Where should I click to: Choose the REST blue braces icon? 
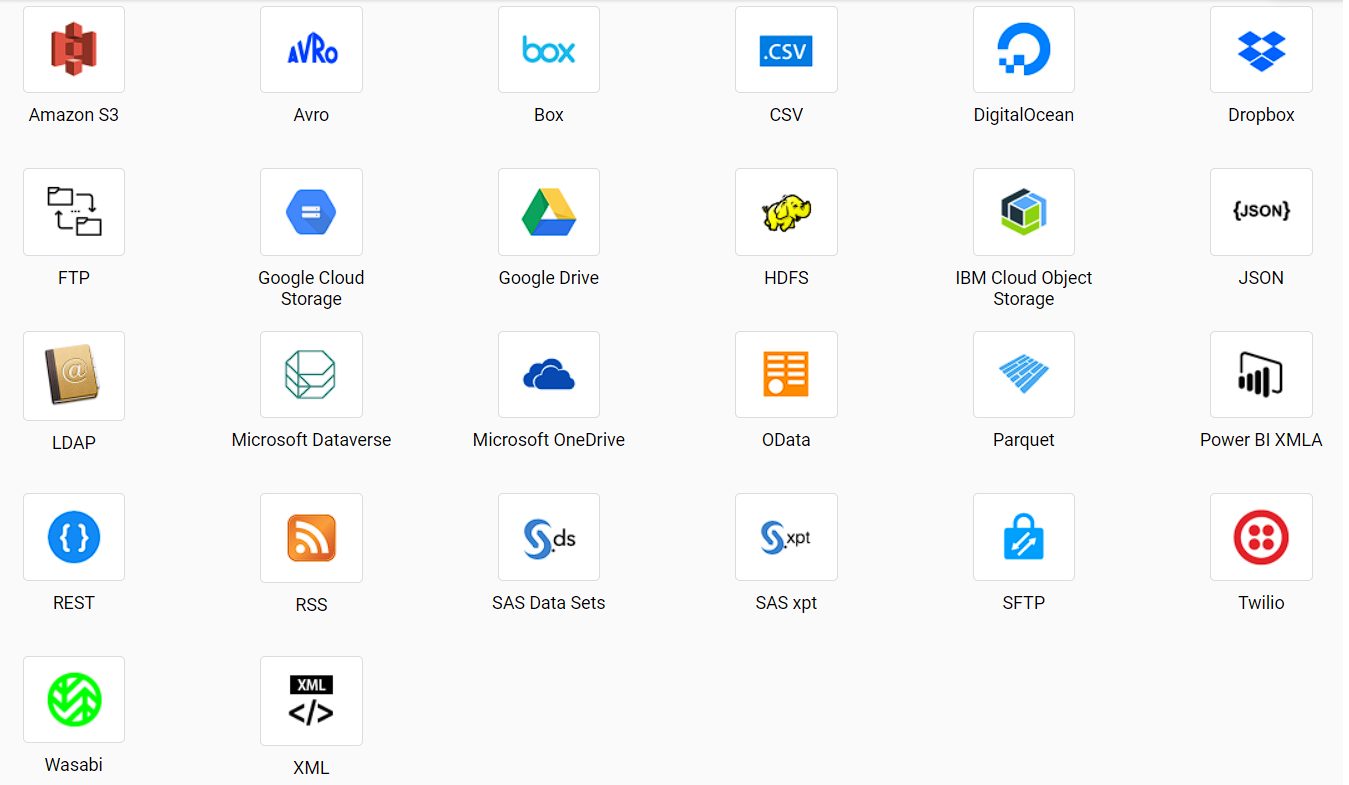tap(74, 537)
